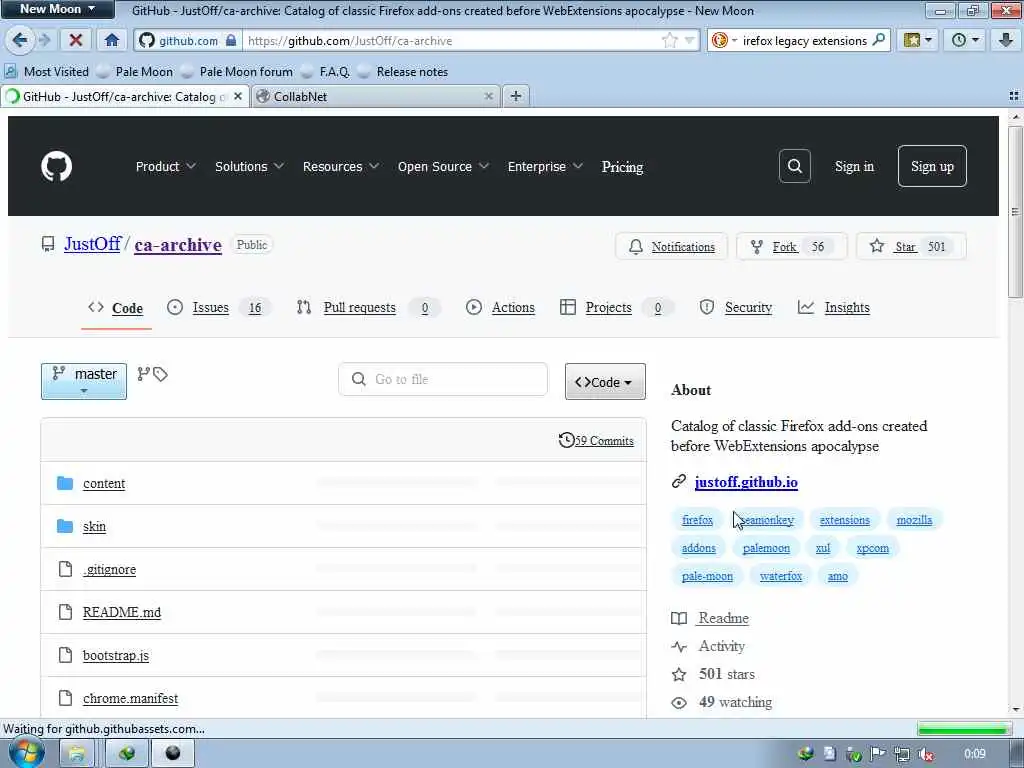Select the CollabNet browser tab
1024x768 pixels.
pyautogui.click(x=374, y=96)
